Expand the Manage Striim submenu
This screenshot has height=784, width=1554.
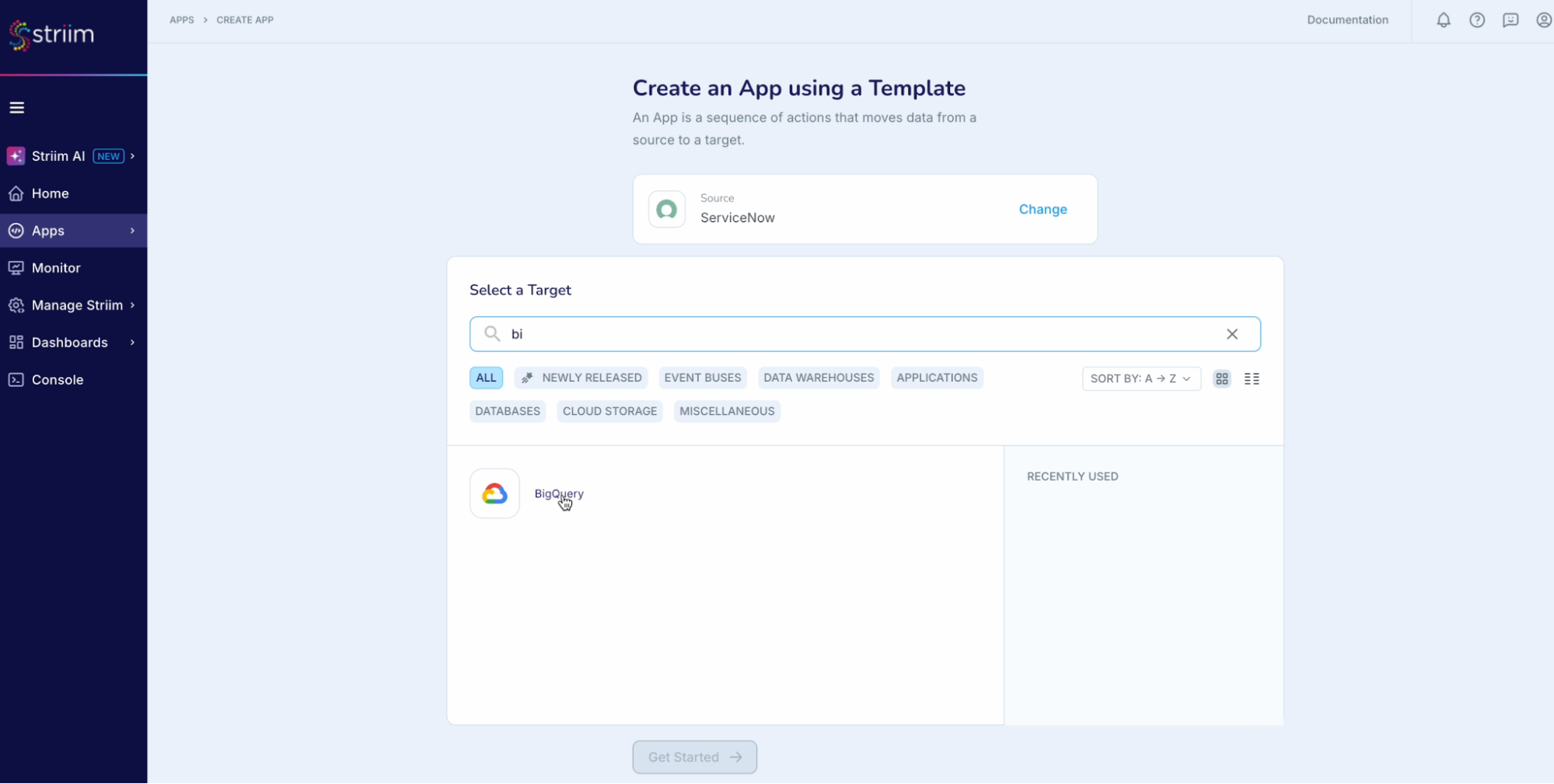133,305
